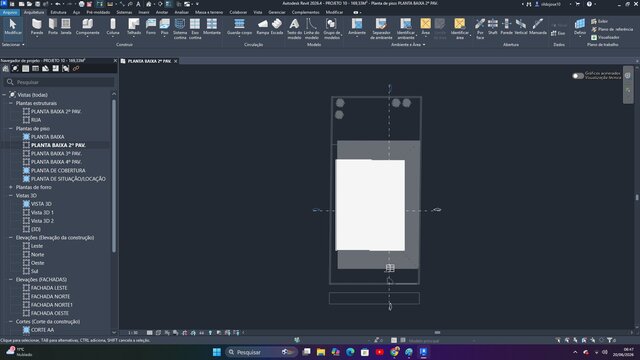The width and height of the screenshot is (640, 360).
Task: Collapse the Vistas 3D node
Action: coord(11,196)
